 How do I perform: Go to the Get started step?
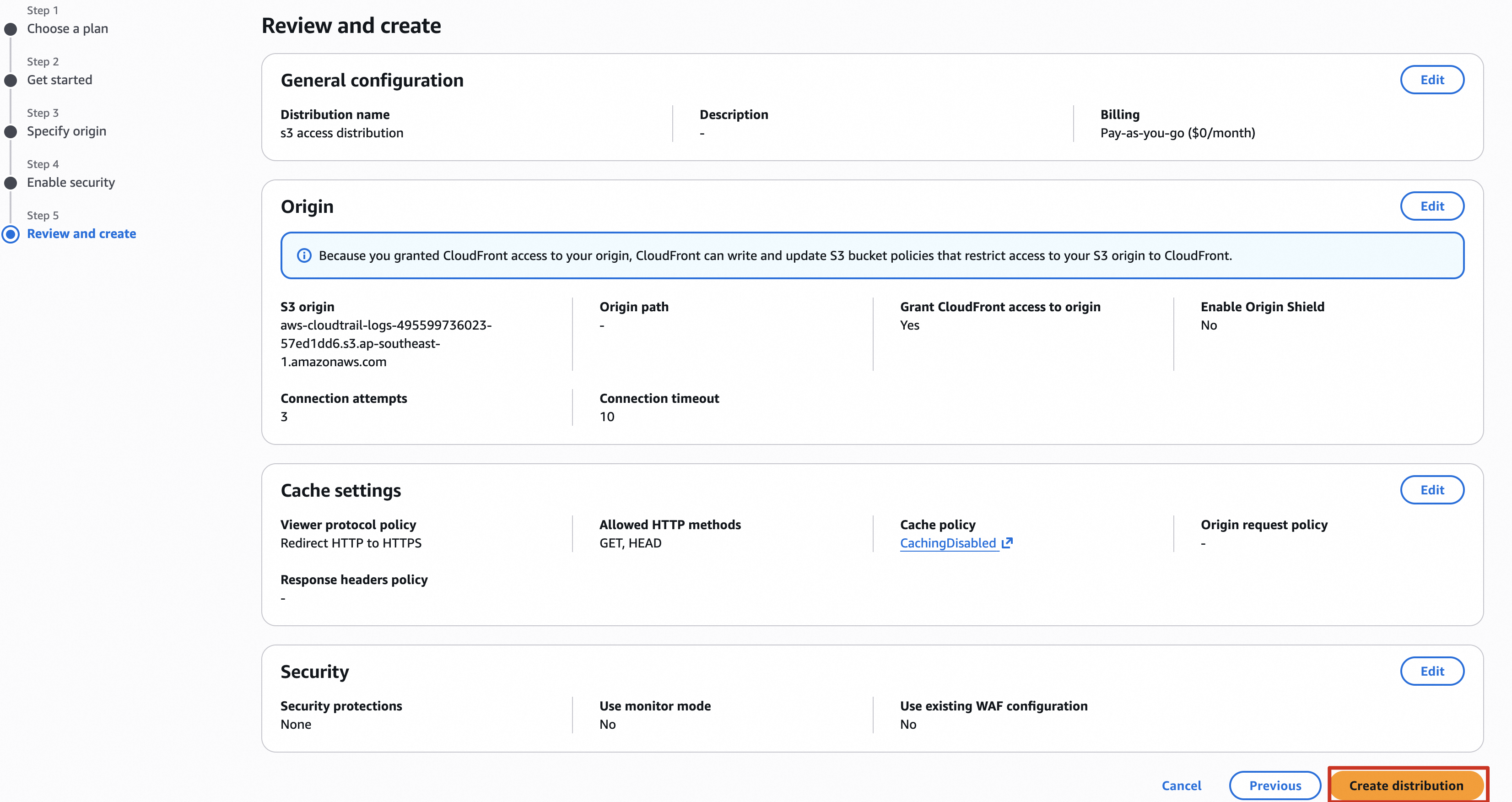[x=59, y=81]
